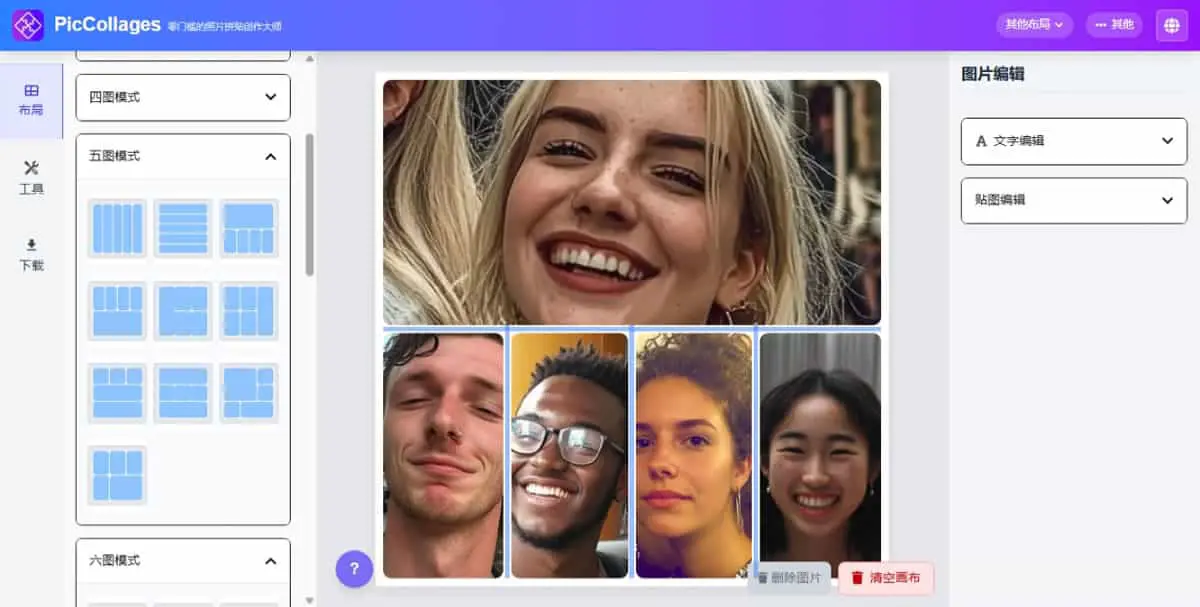The image size is (1200, 607).
Task: Select the large blonde woman photo
Action: [x=632, y=202]
